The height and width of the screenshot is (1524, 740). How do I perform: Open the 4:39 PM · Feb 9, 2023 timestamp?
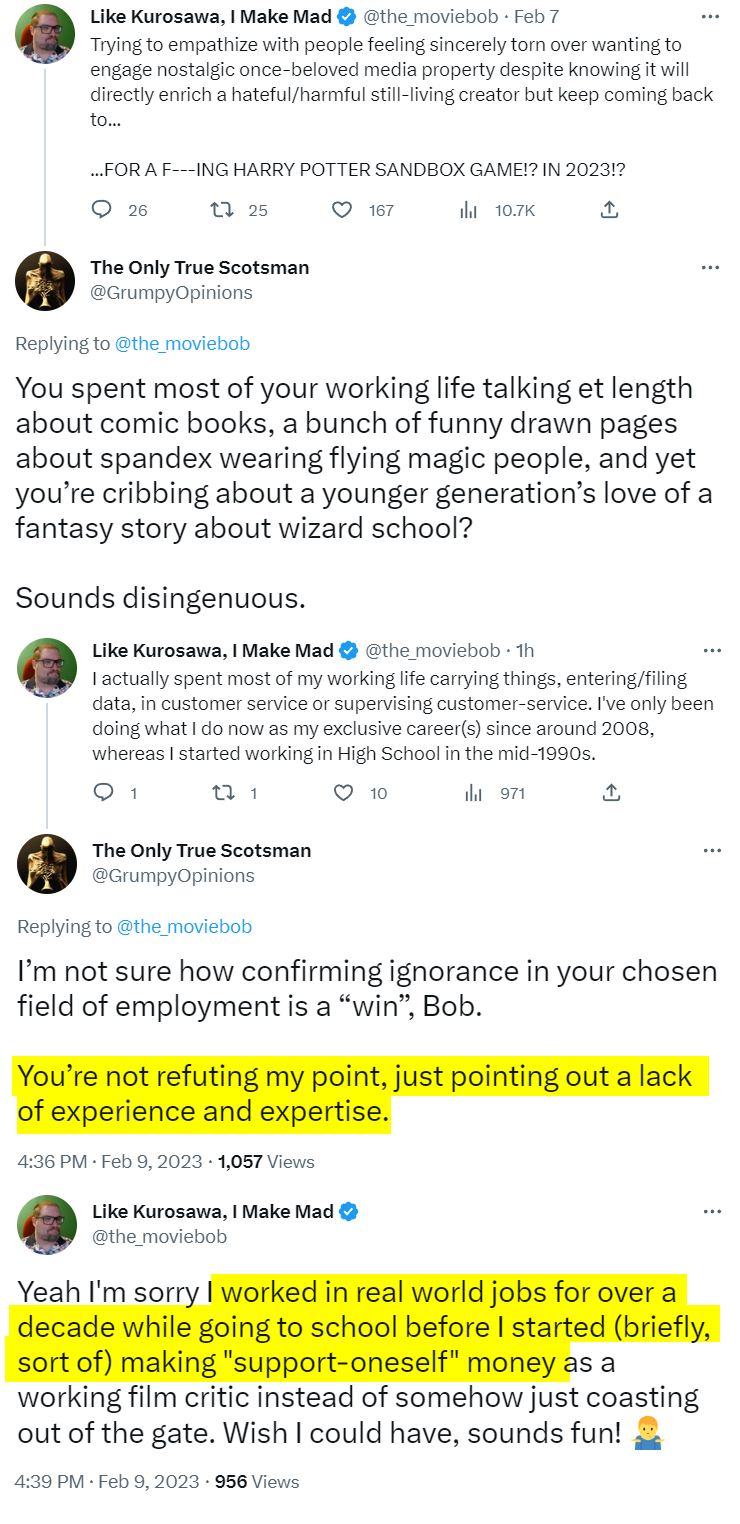(110, 1482)
